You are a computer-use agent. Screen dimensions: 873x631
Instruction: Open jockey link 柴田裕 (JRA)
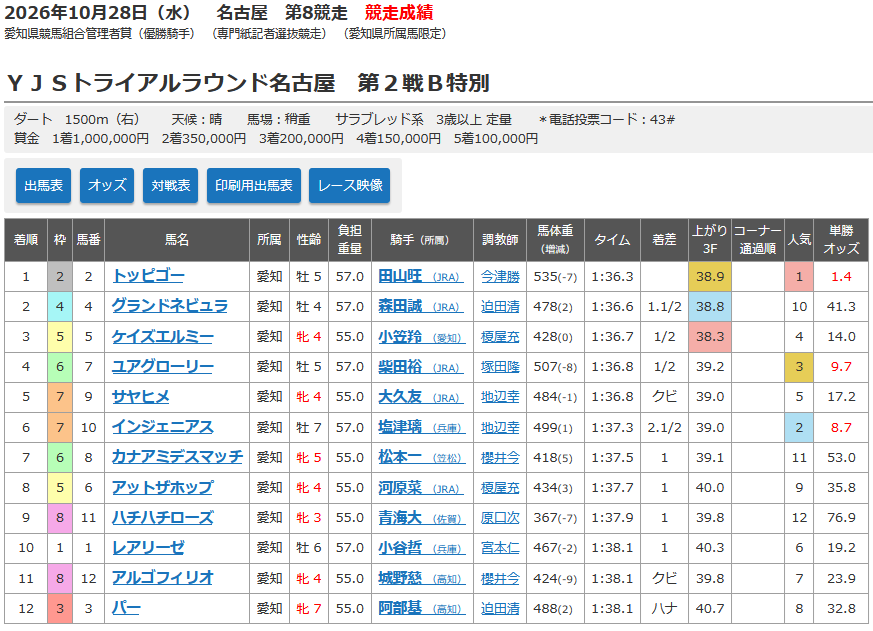[421, 366]
